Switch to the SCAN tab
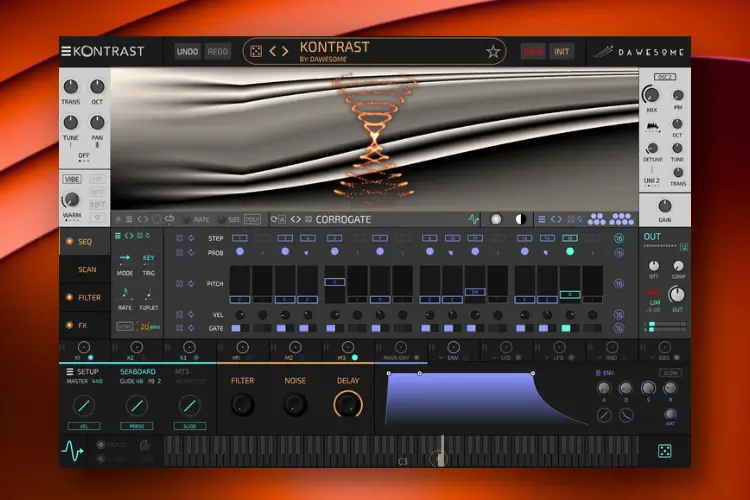This screenshot has height=500, width=750. click(87, 269)
